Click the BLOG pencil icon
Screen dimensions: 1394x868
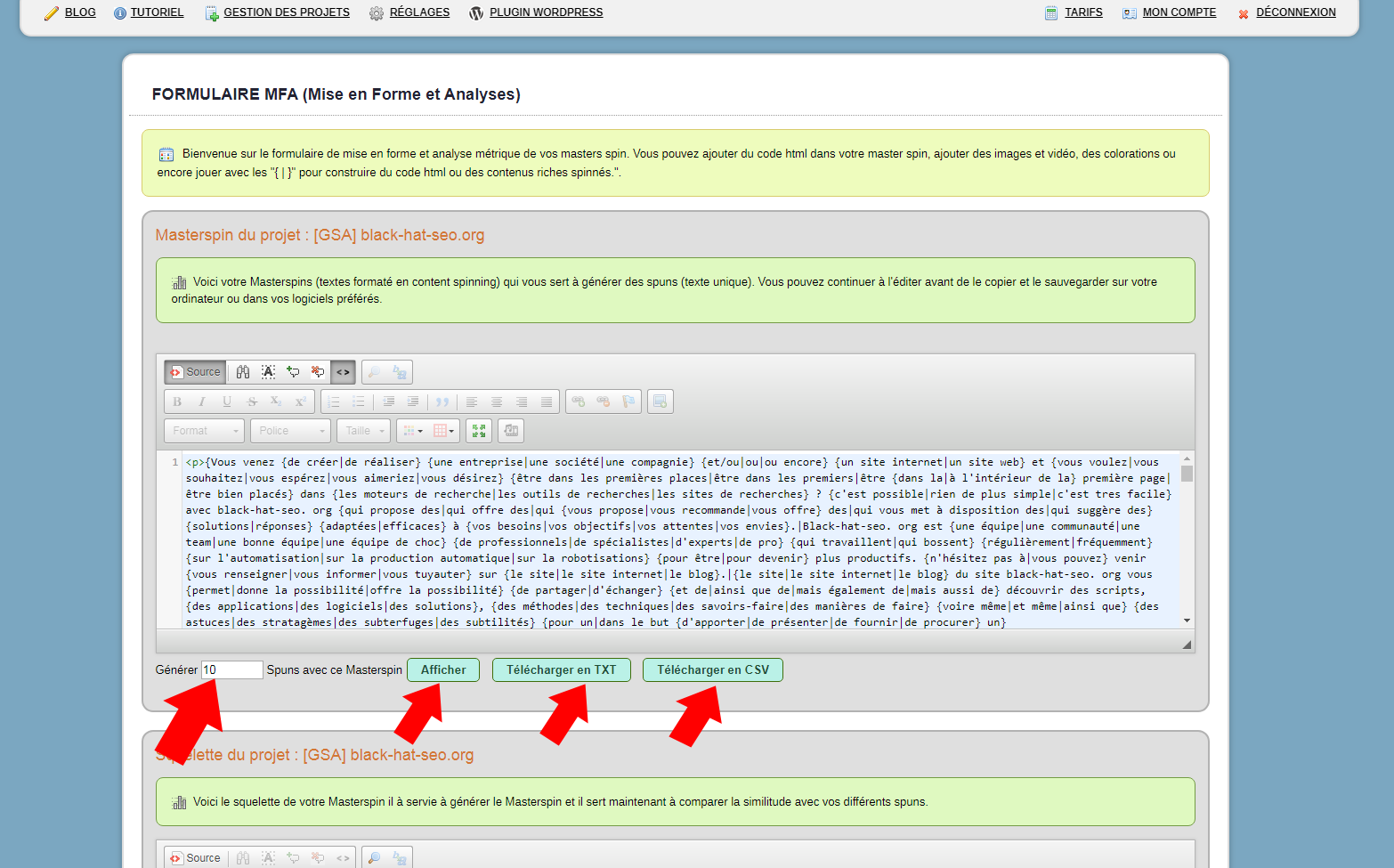[52, 13]
